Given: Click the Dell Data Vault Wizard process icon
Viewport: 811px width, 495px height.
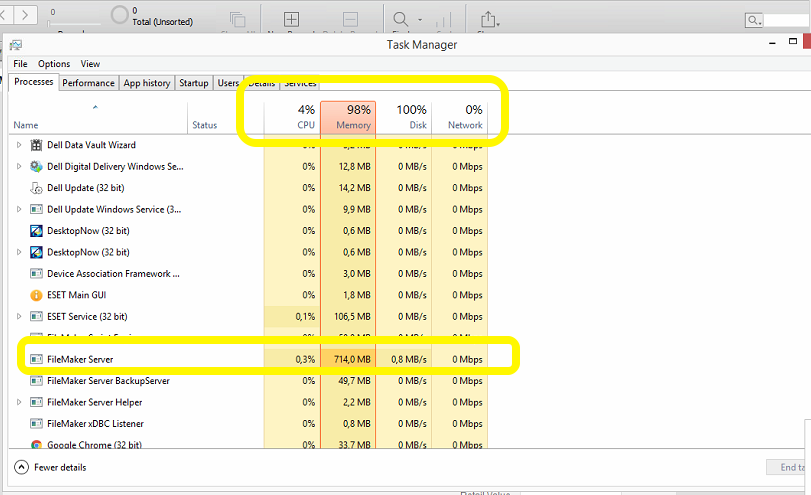Looking at the screenshot, I should click(37, 145).
